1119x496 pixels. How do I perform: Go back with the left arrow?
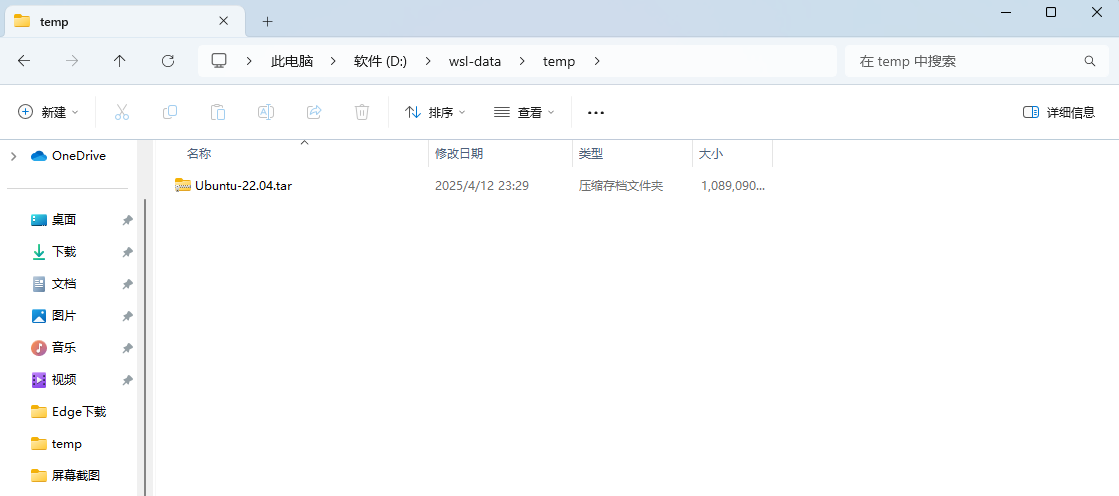24,61
